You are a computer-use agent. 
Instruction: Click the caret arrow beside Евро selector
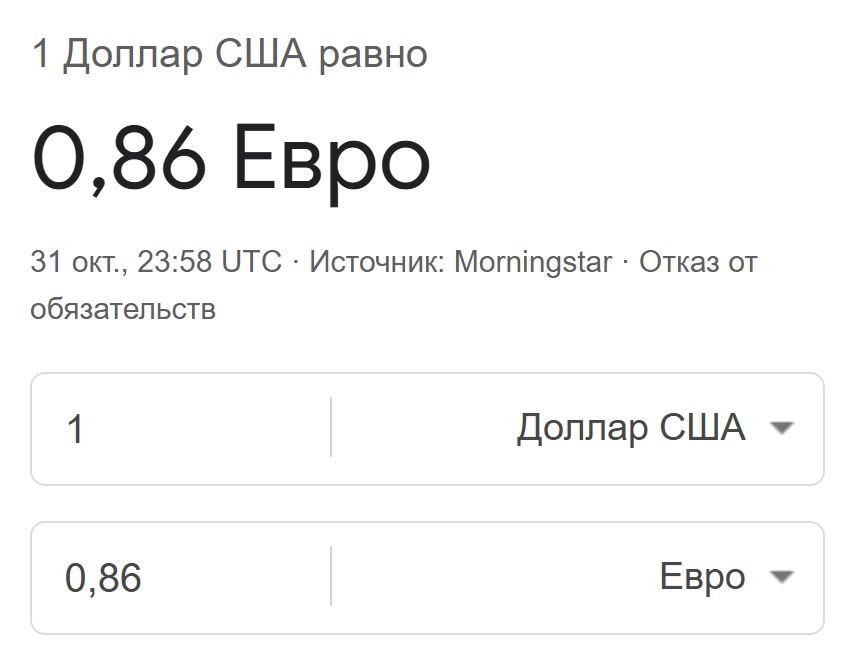[x=782, y=577]
